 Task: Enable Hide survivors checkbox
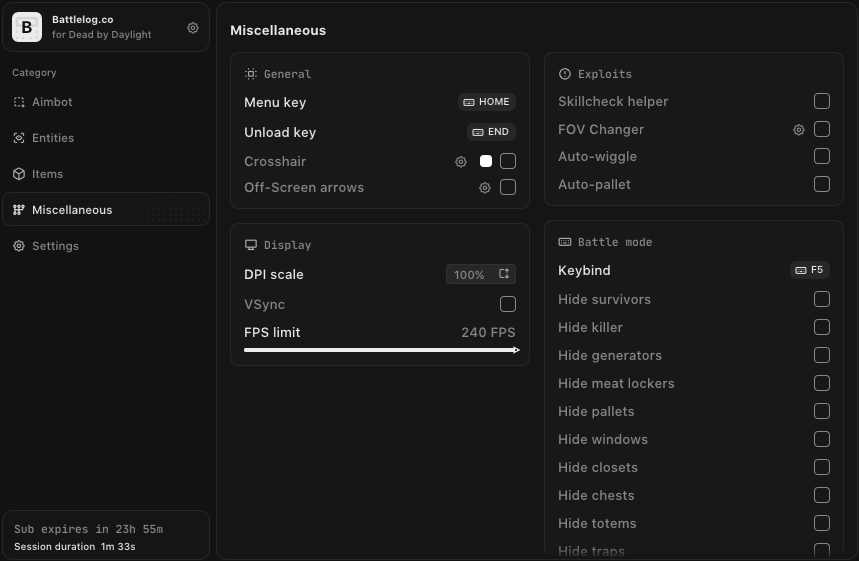pyautogui.click(x=822, y=299)
